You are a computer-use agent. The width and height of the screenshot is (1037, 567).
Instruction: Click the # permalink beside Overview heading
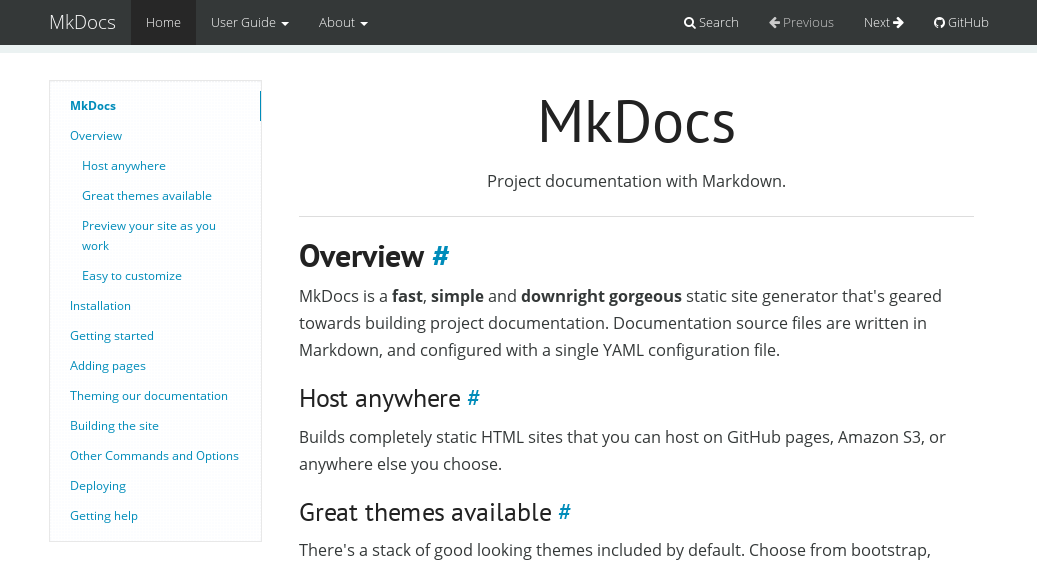tap(440, 256)
